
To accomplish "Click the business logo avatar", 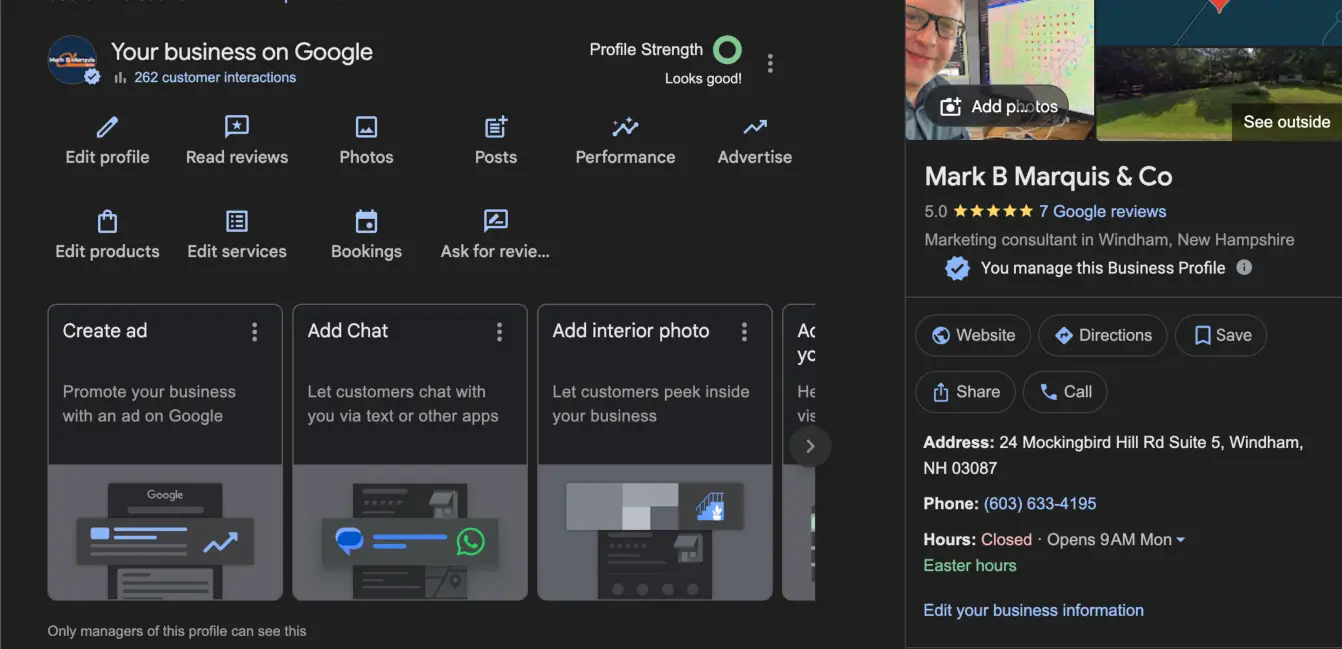I will point(72,60).
